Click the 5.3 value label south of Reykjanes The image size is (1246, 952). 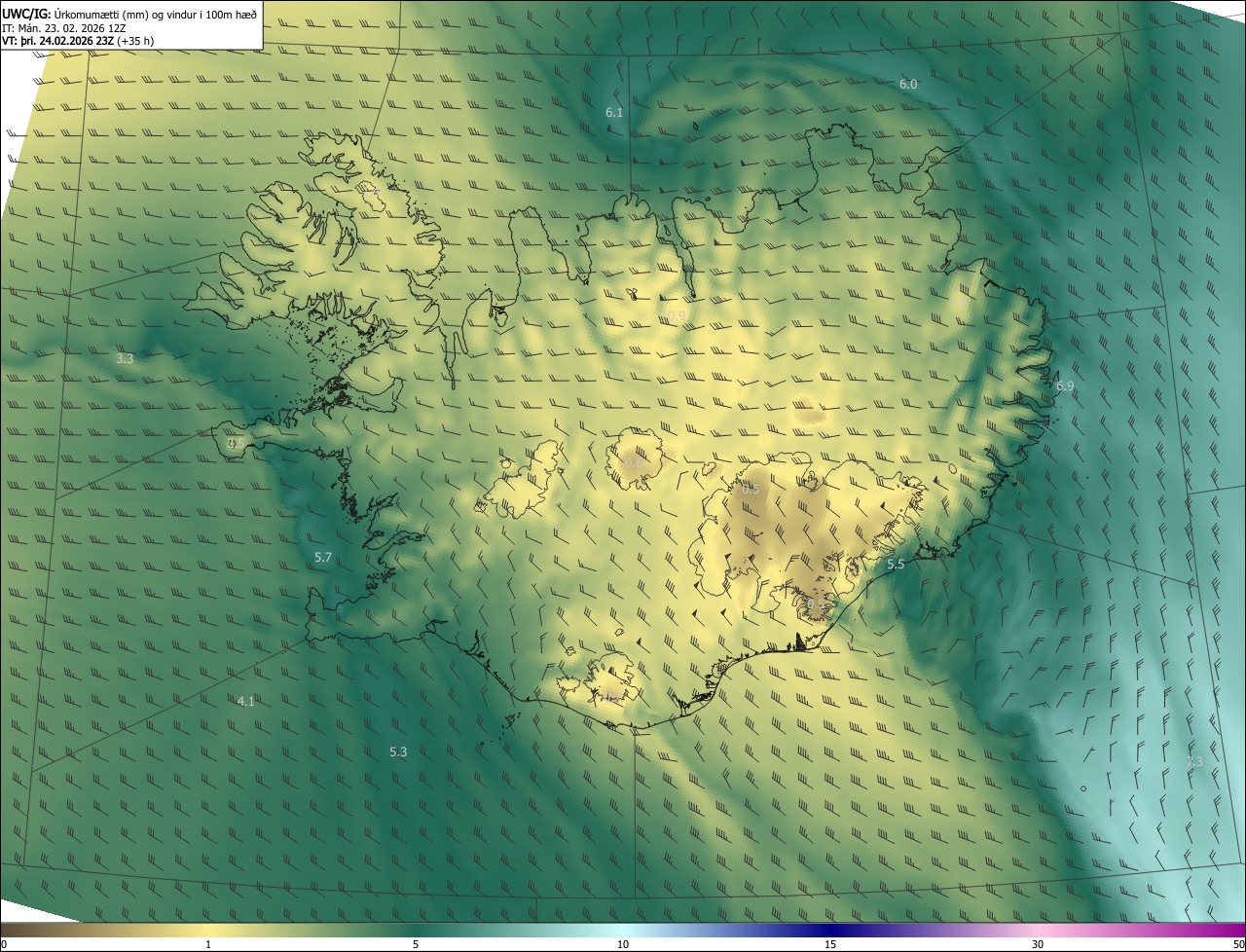pyautogui.click(x=398, y=751)
